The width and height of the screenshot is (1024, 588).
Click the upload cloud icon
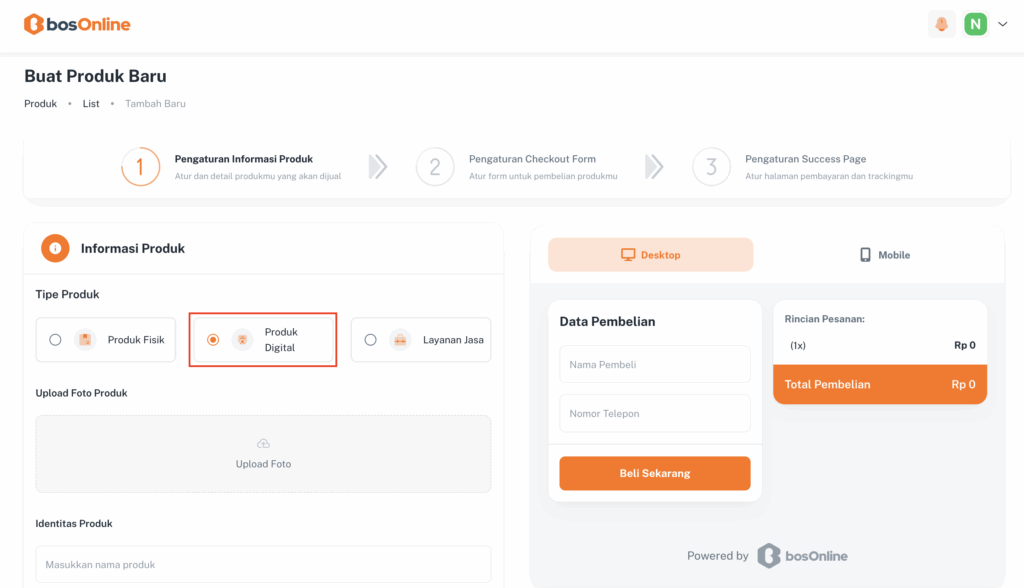coord(263,443)
